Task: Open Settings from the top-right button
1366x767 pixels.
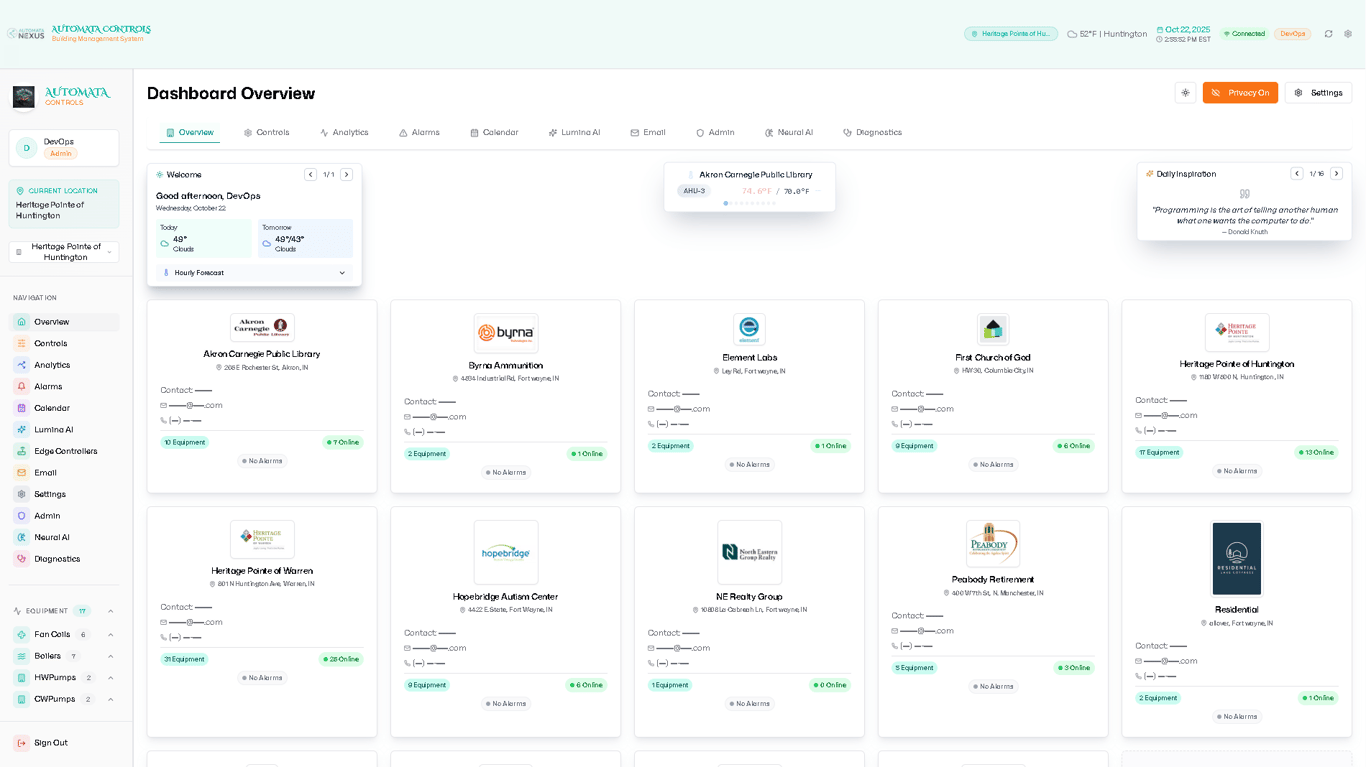Action: click(1319, 92)
